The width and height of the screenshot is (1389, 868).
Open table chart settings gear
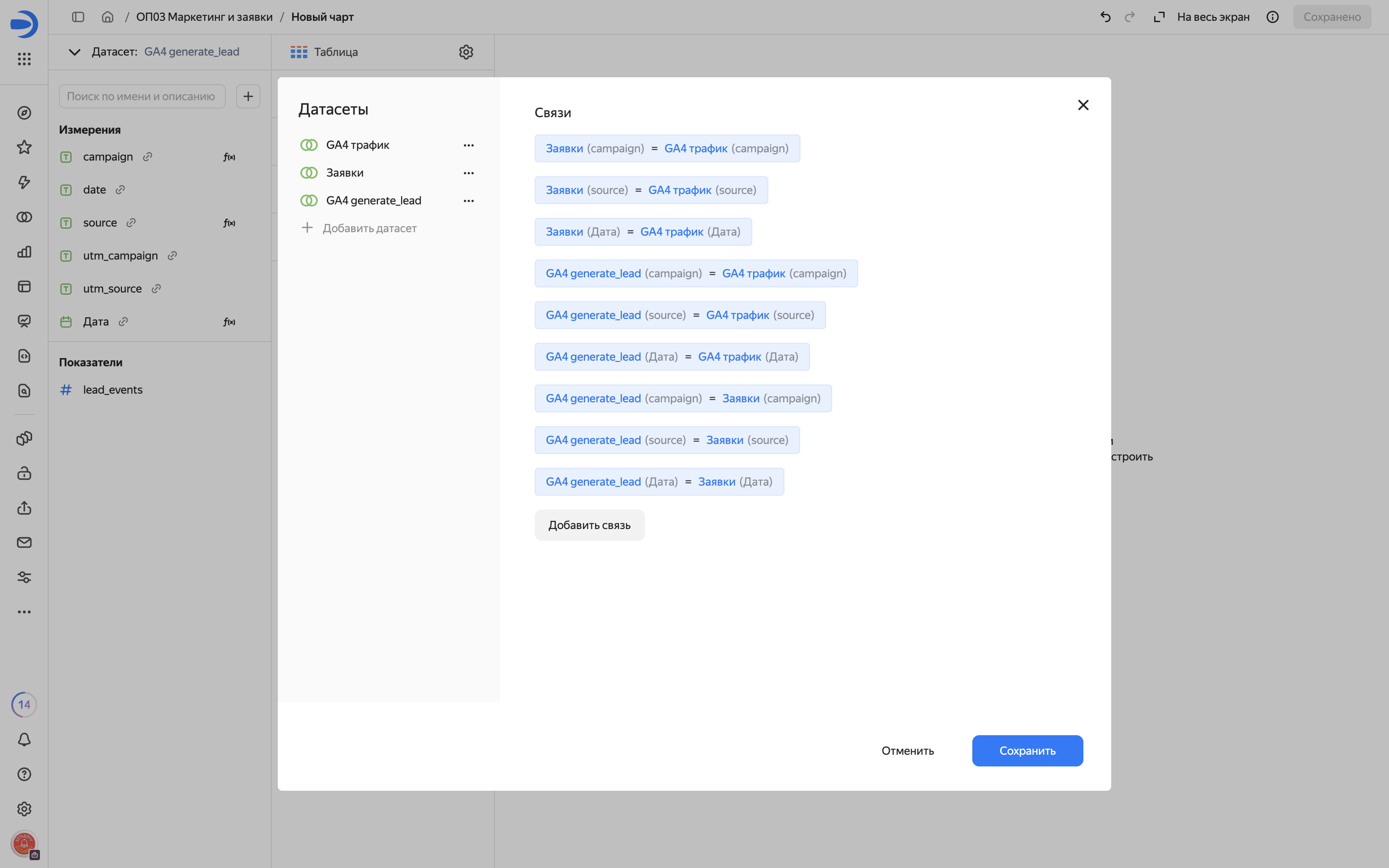tap(466, 52)
